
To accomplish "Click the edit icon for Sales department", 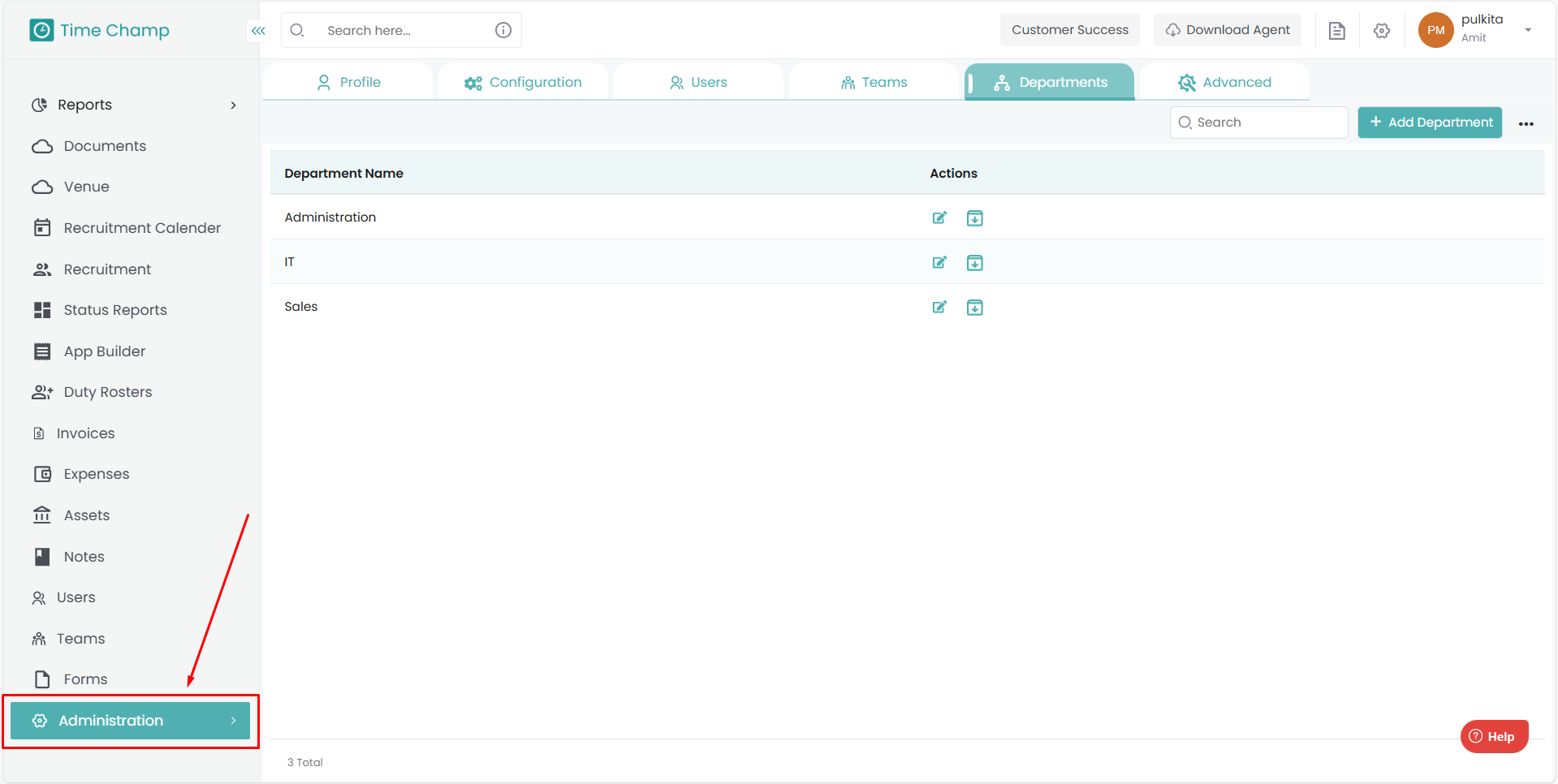I will [939, 307].
